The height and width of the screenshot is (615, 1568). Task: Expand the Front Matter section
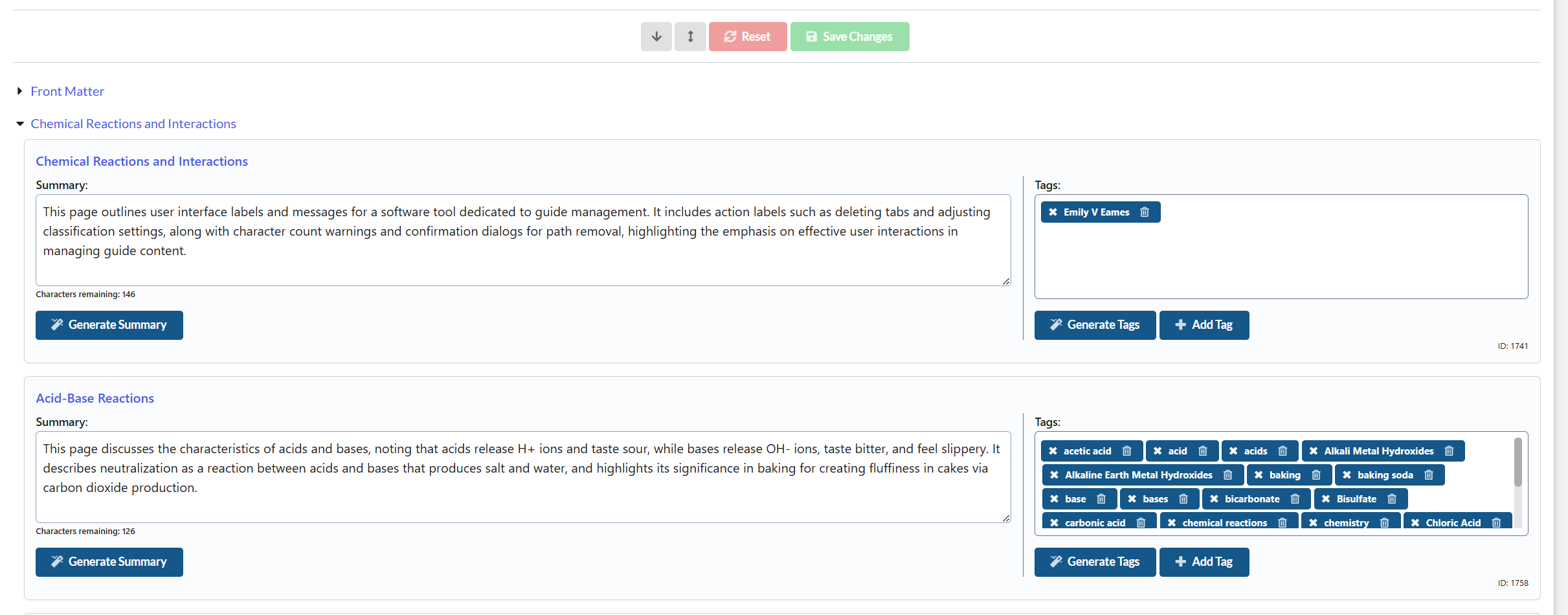67,91
